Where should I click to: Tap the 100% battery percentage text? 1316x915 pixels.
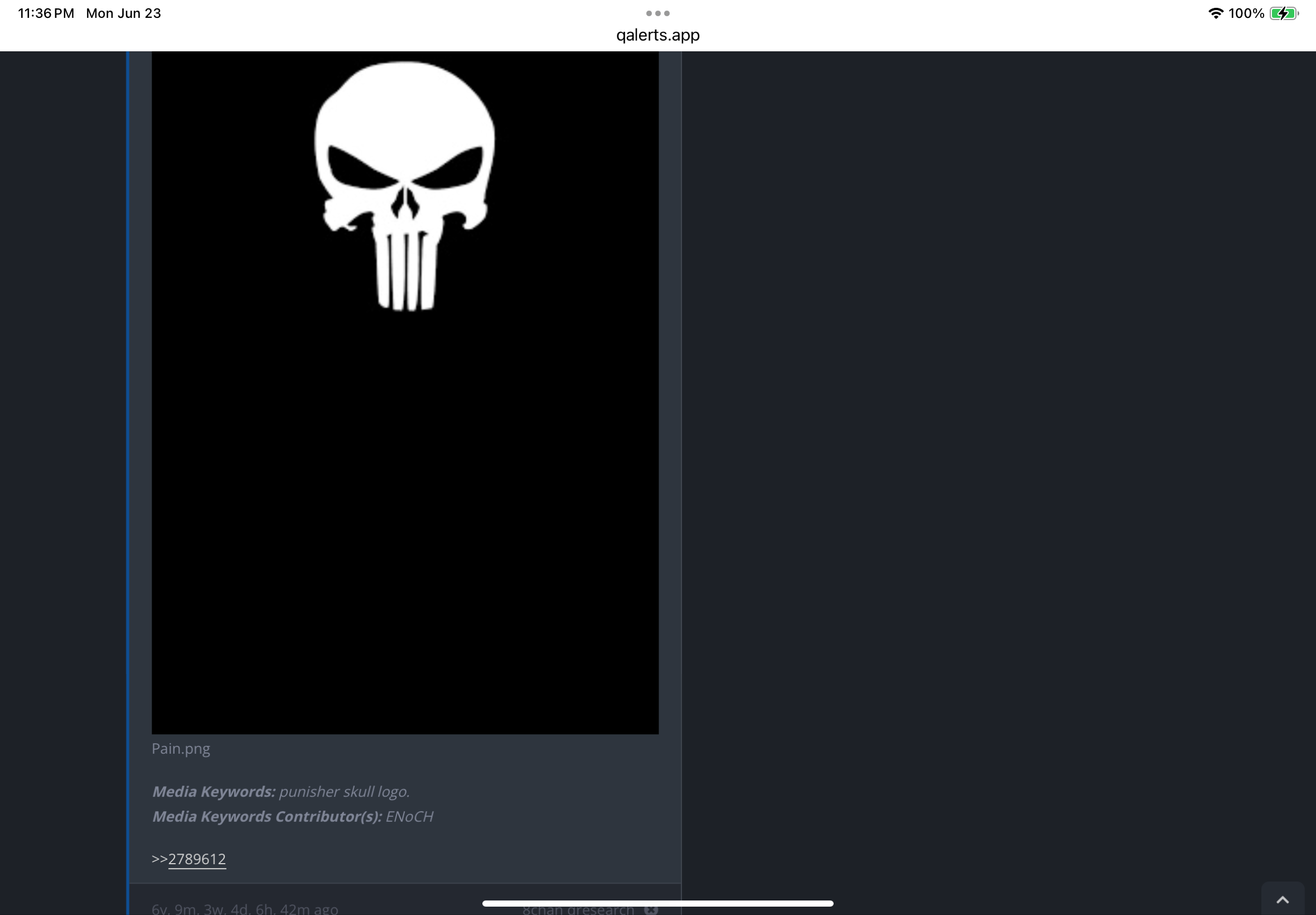click(1246, 13)
